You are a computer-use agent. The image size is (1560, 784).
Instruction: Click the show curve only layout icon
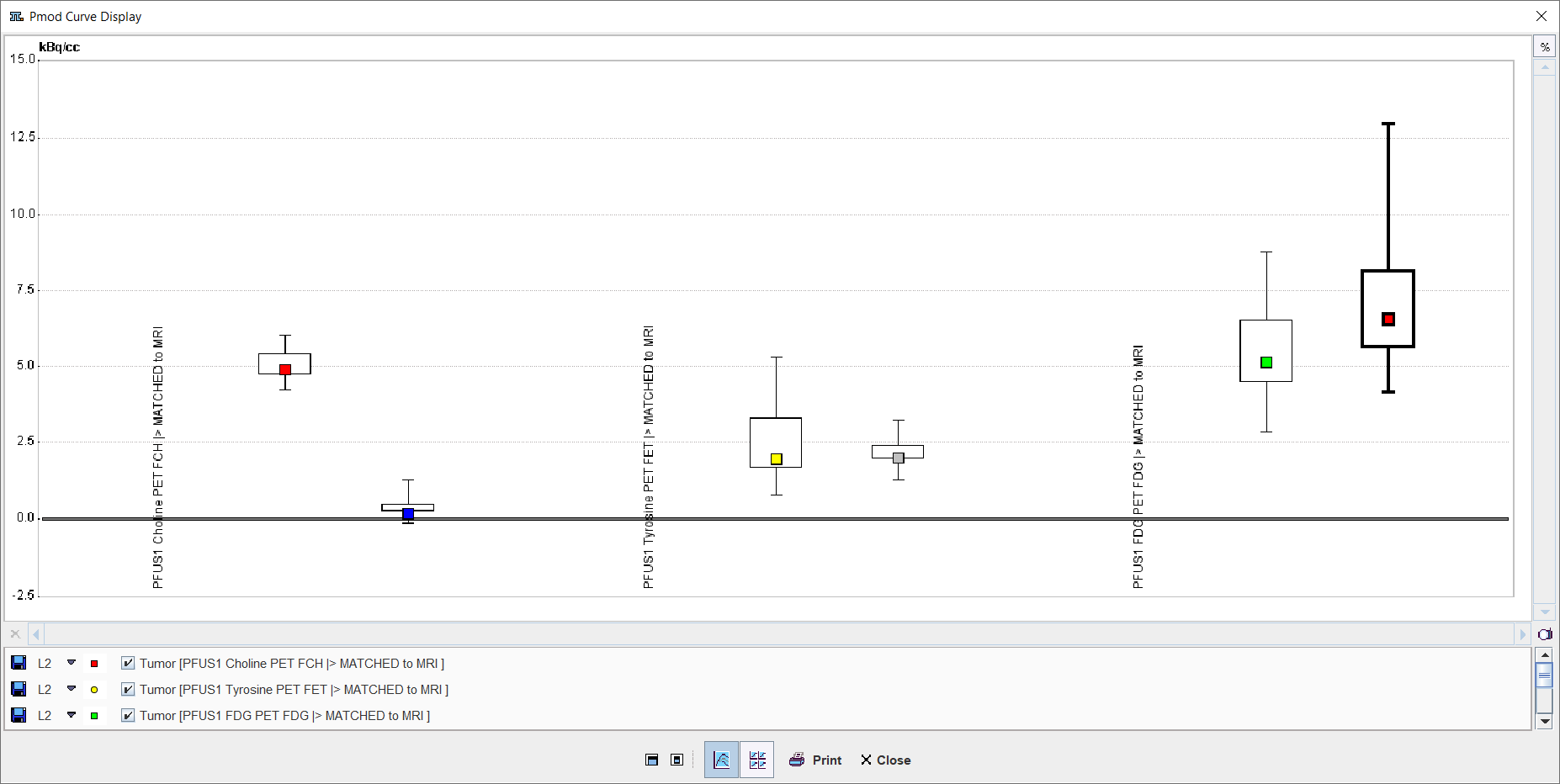pyautogui.click(x=677, y=760)
